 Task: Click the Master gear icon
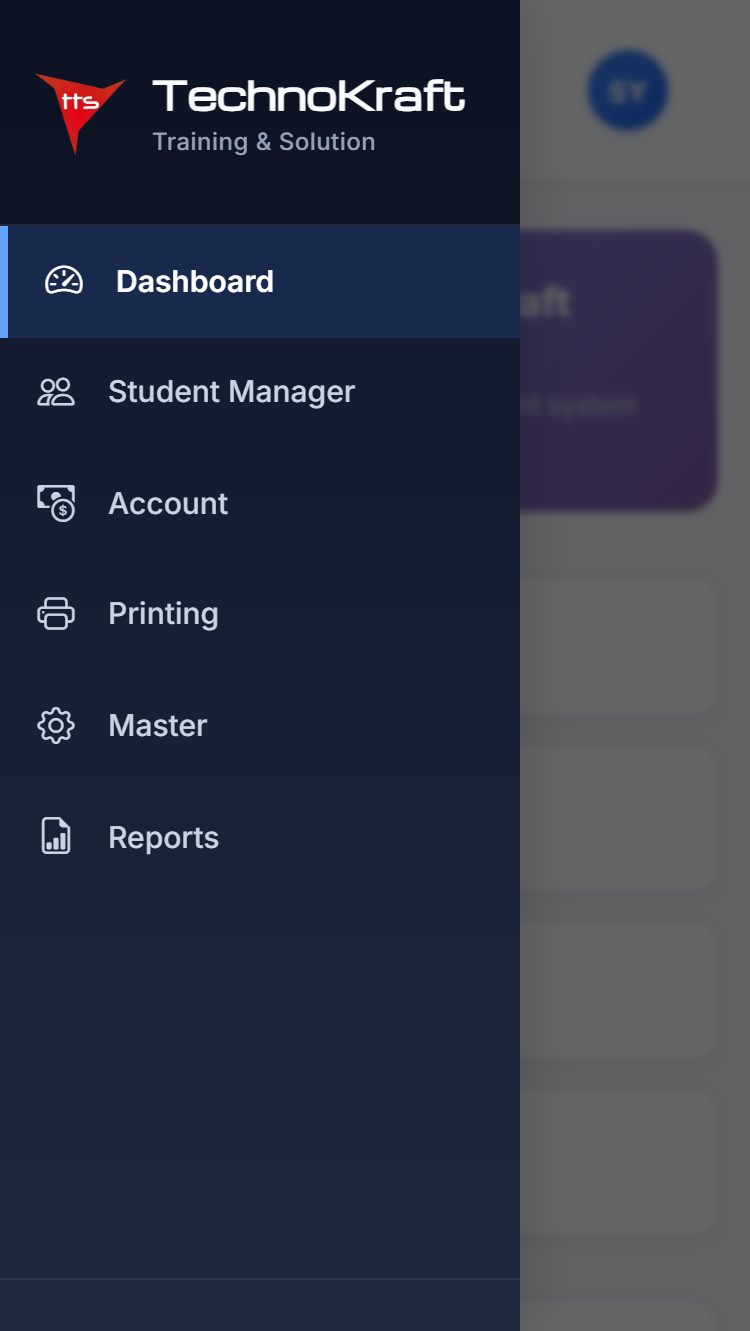pyautogui.click(x=56, y=725)
